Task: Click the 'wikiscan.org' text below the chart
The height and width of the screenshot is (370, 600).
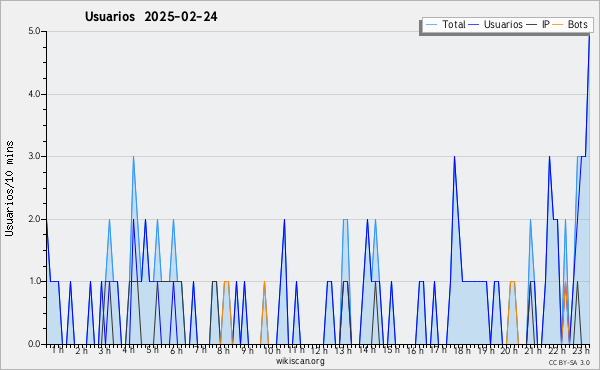Action: 300,361
